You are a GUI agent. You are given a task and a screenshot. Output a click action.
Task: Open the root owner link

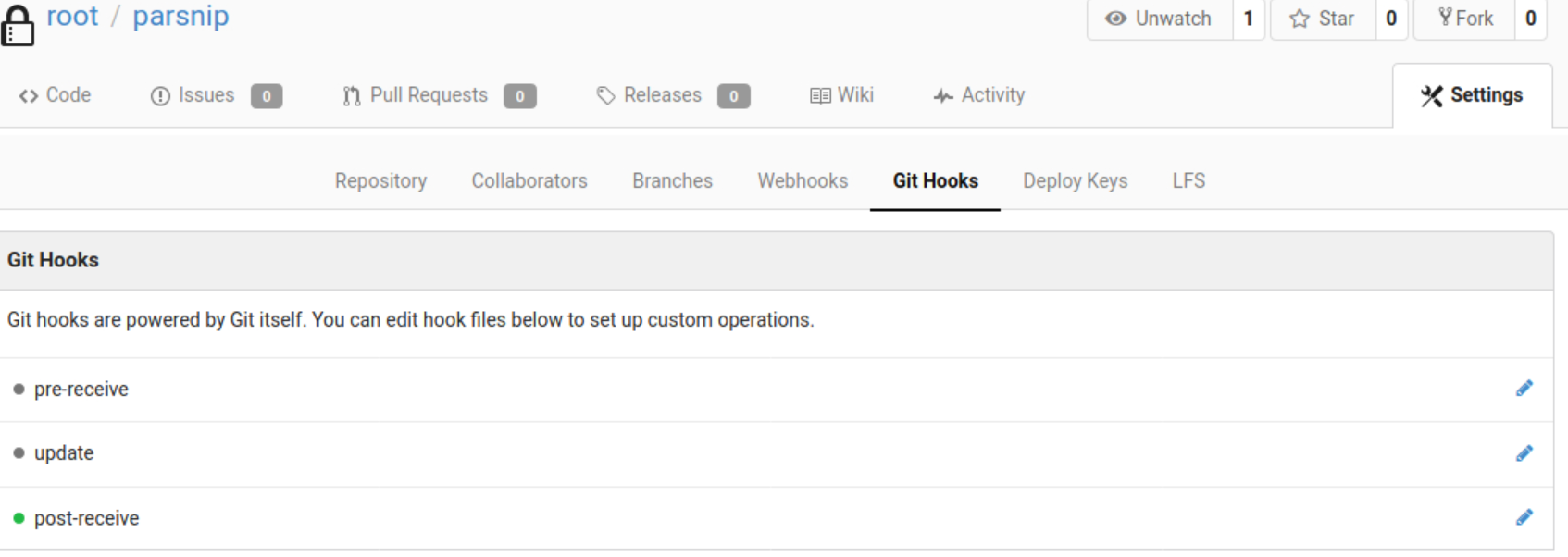tap(72, 17)
